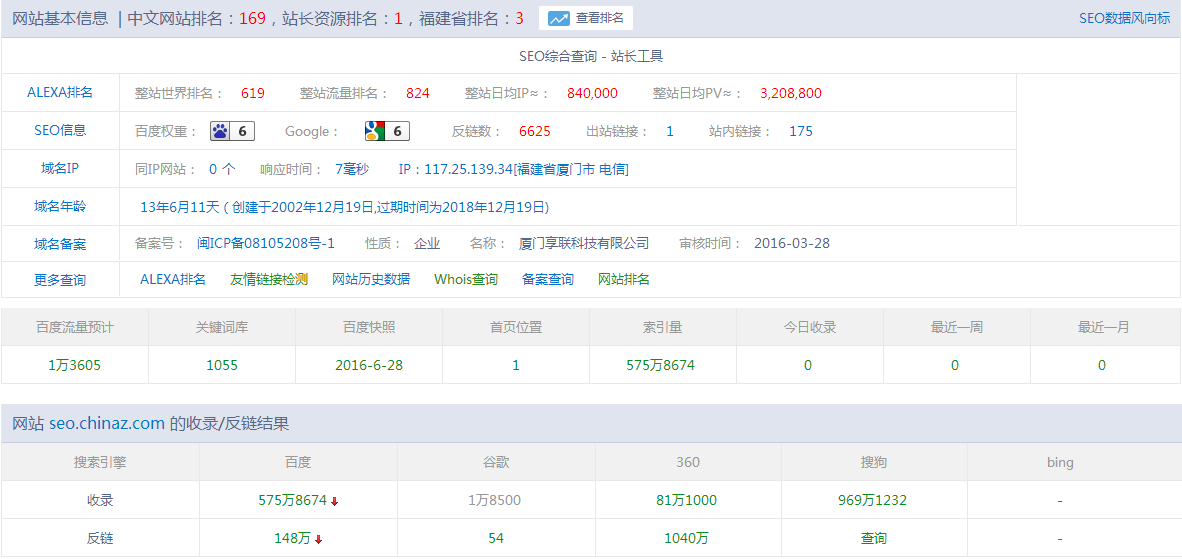1182x559 pixels.
Task: Click keyword library value 1055
Action: pyautogui.click(x=222, y=365)
